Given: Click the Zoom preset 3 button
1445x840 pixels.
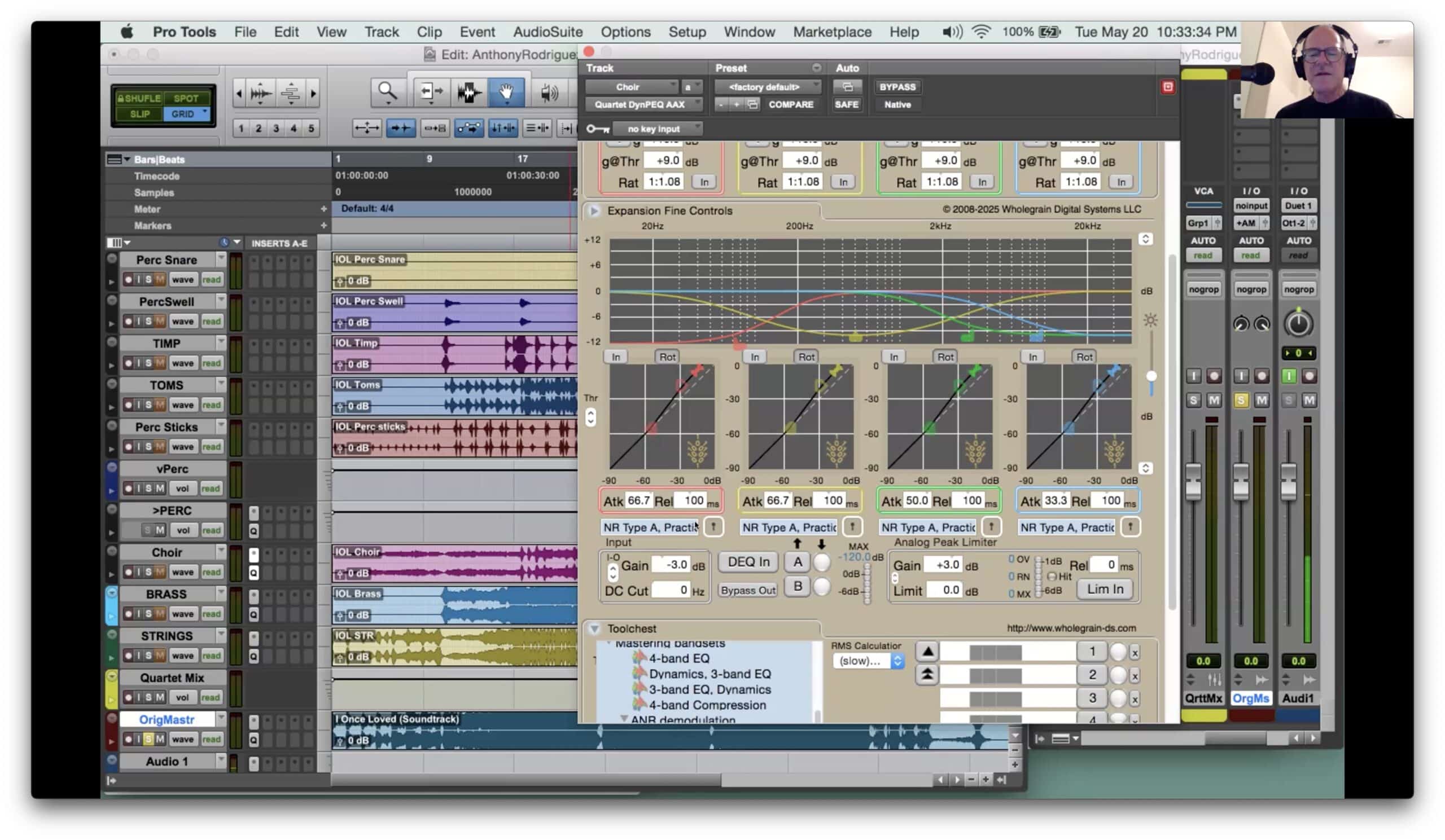Looking at the screenshot, I should (x=276, y=129).
